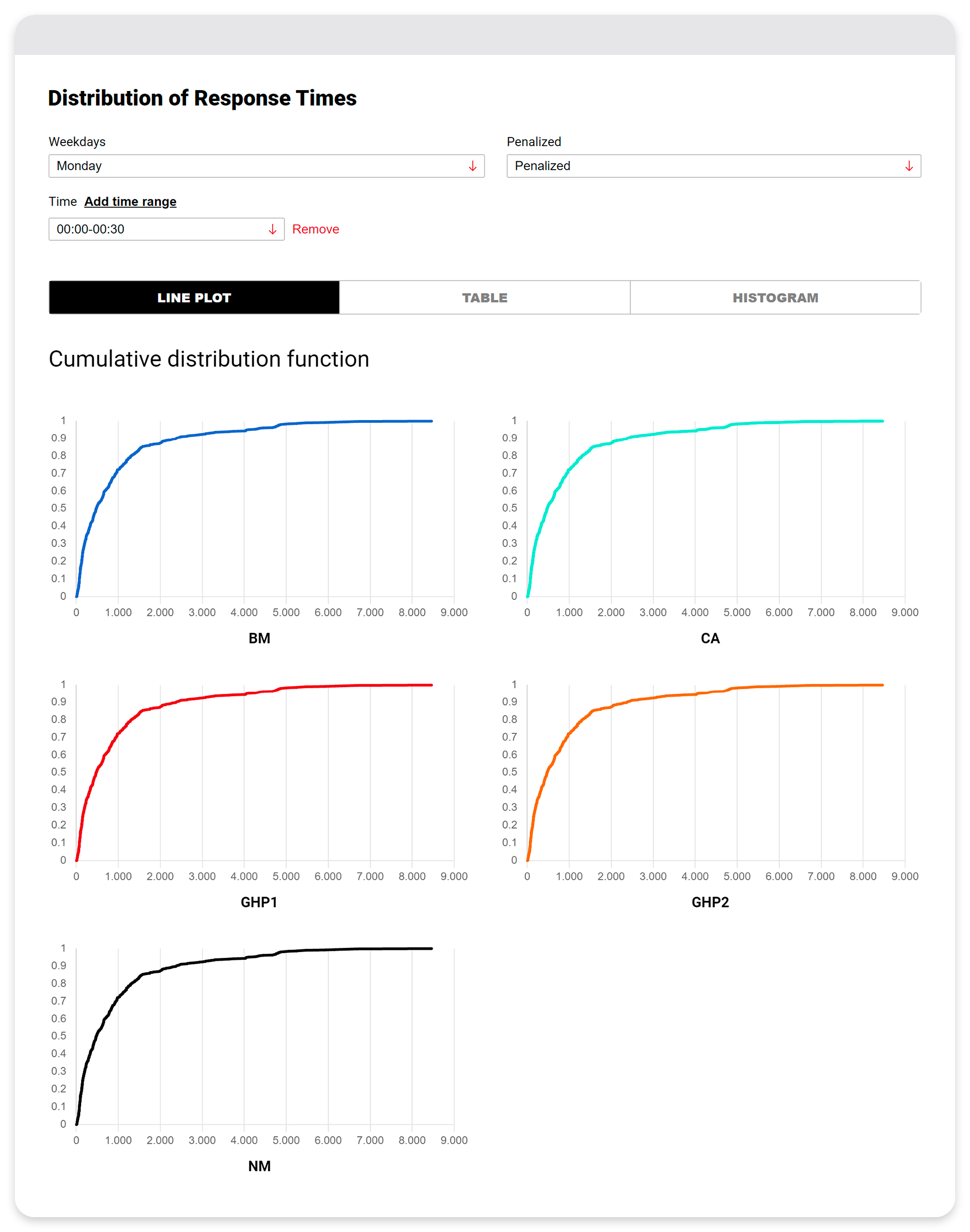The width and height of the screenshot is (970, 1232).
Task: Click the red arrow in Weekdays dropdown
Action: click(472, 166)
